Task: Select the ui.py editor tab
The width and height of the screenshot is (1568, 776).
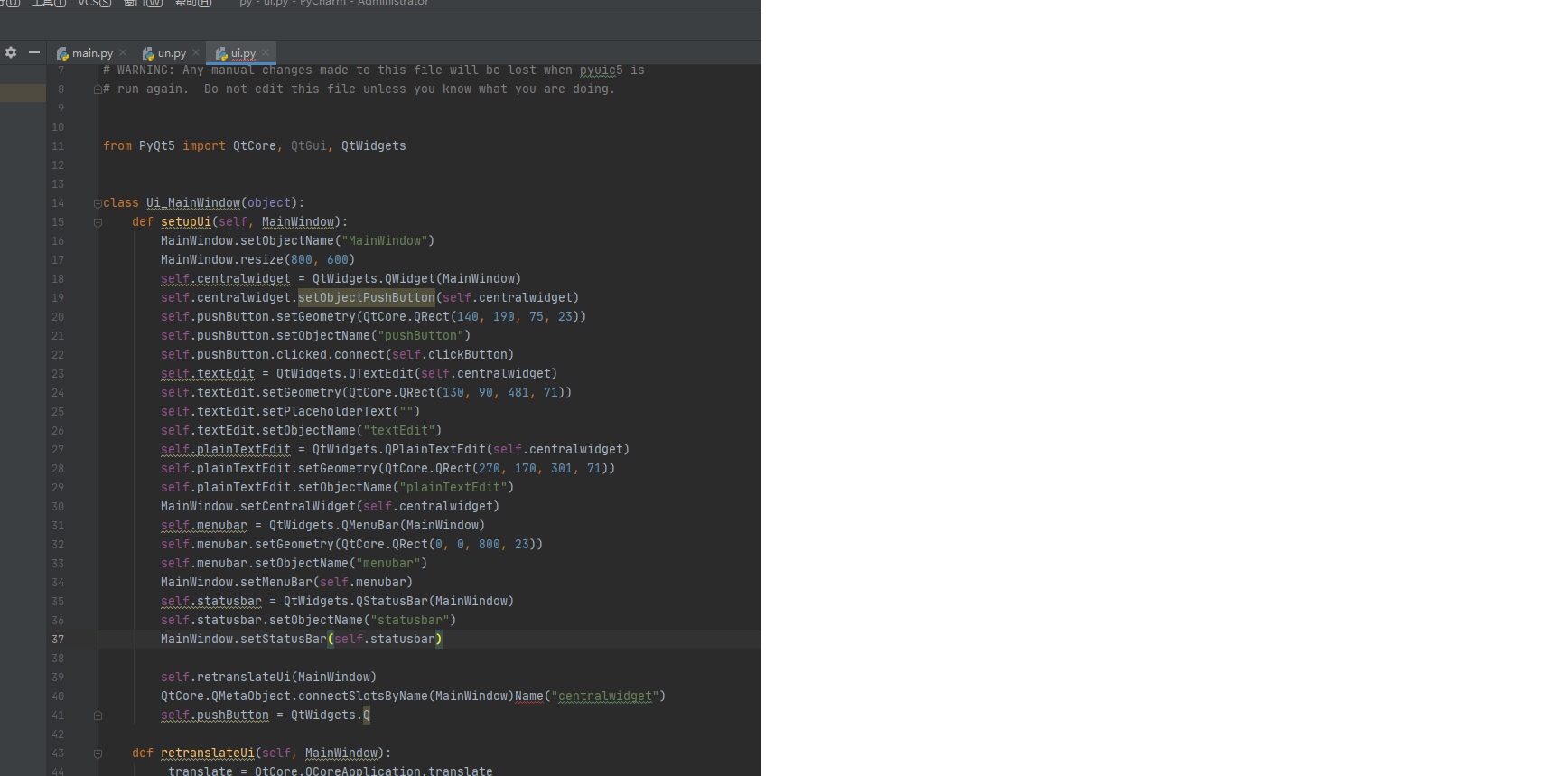Action: [243, 53]
